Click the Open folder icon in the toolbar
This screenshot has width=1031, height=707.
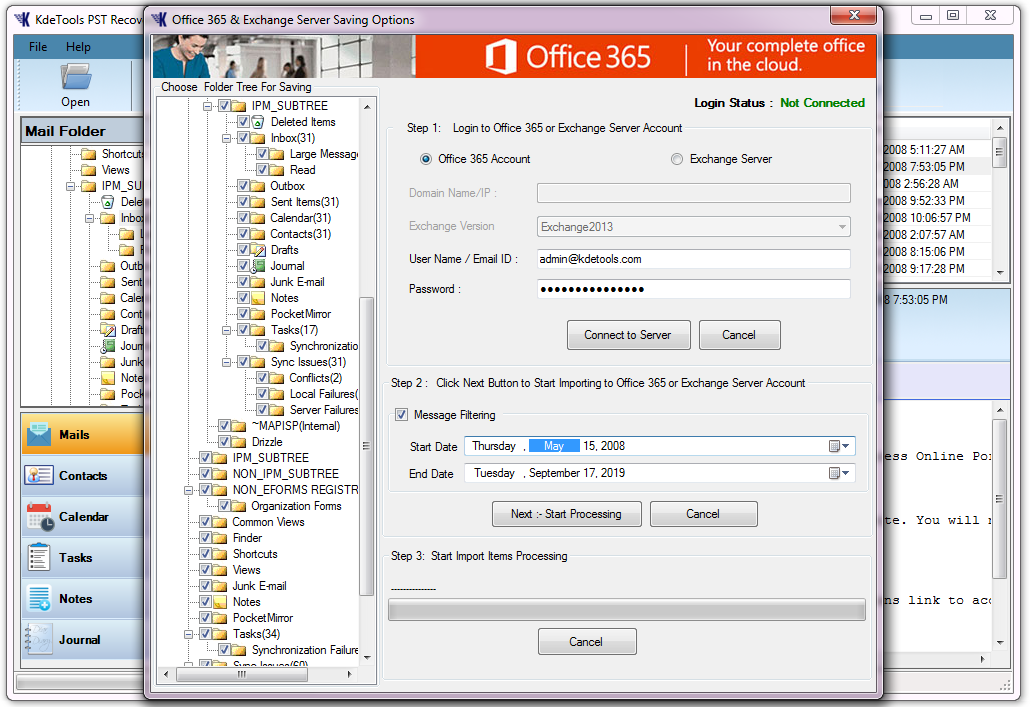[x=76, y=77]
